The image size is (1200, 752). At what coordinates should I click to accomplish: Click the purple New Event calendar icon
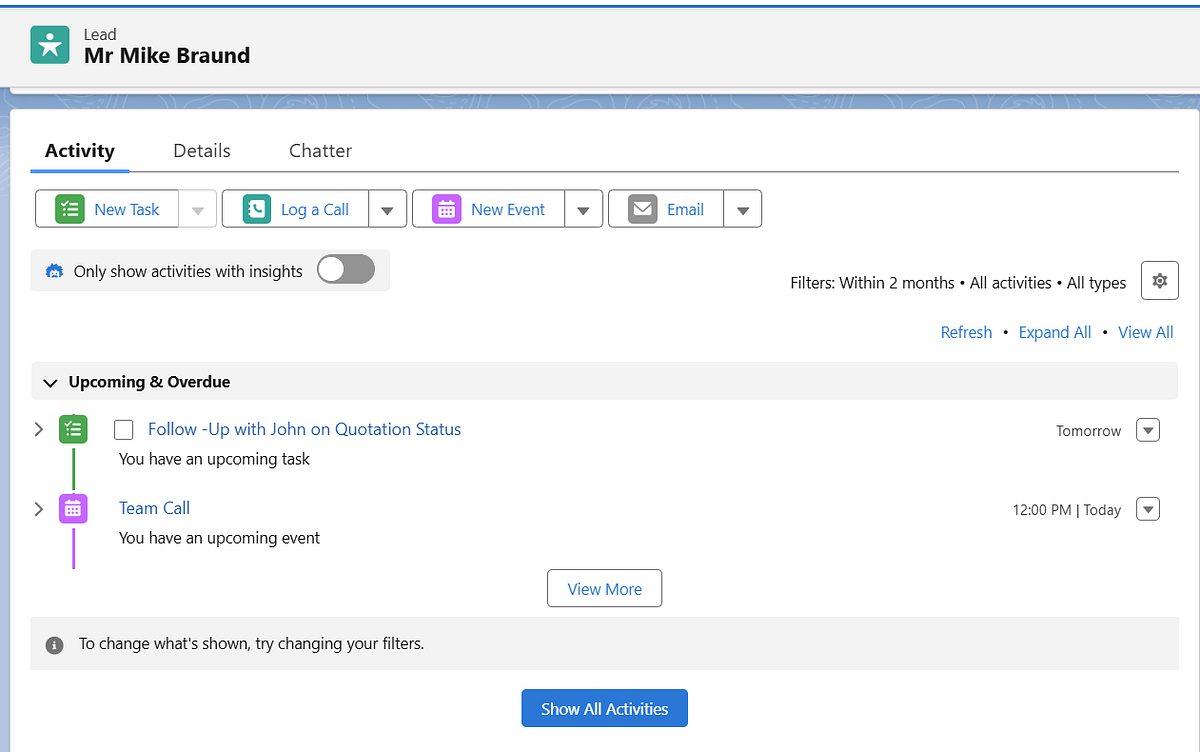pos(447,209)
